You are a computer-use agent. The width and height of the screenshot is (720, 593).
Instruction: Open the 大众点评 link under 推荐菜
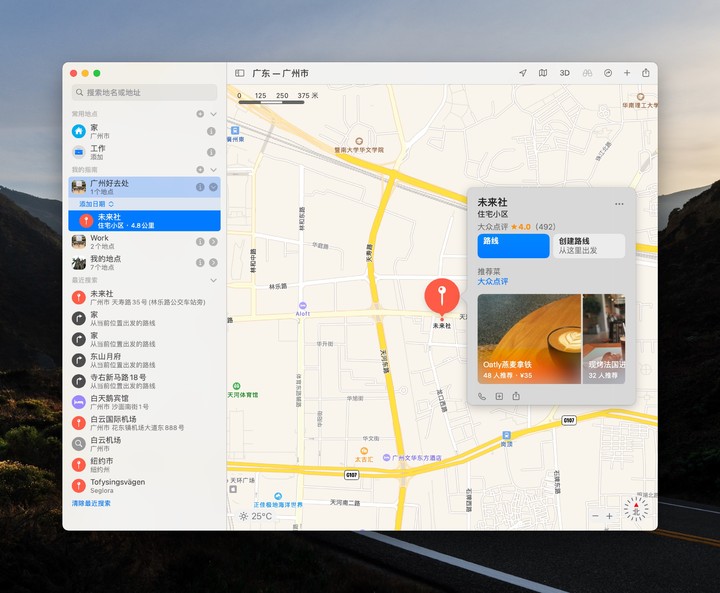click(x=492, y=282)
